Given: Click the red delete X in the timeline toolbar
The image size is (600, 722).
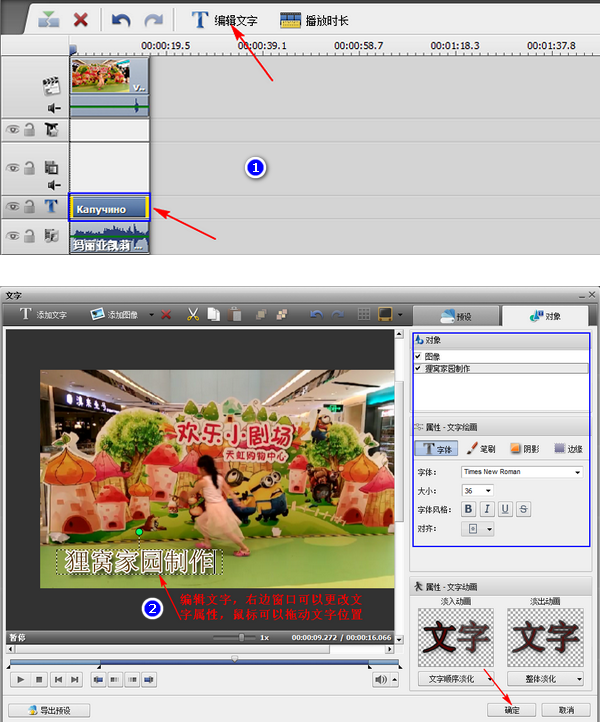Looking at the screenshot, I should pos(81,20).
